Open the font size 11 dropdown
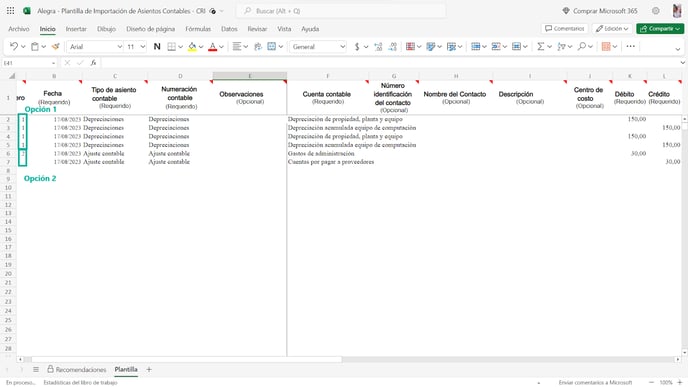 pyautogui.click(x=136, y=47)
